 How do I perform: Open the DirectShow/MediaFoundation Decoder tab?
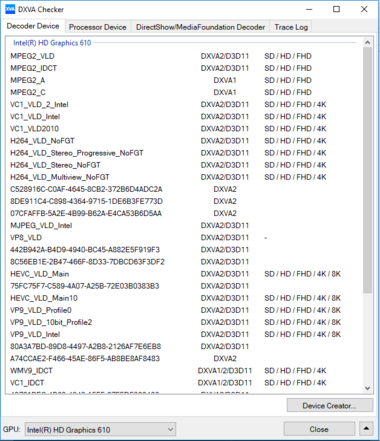coord(200,27)
